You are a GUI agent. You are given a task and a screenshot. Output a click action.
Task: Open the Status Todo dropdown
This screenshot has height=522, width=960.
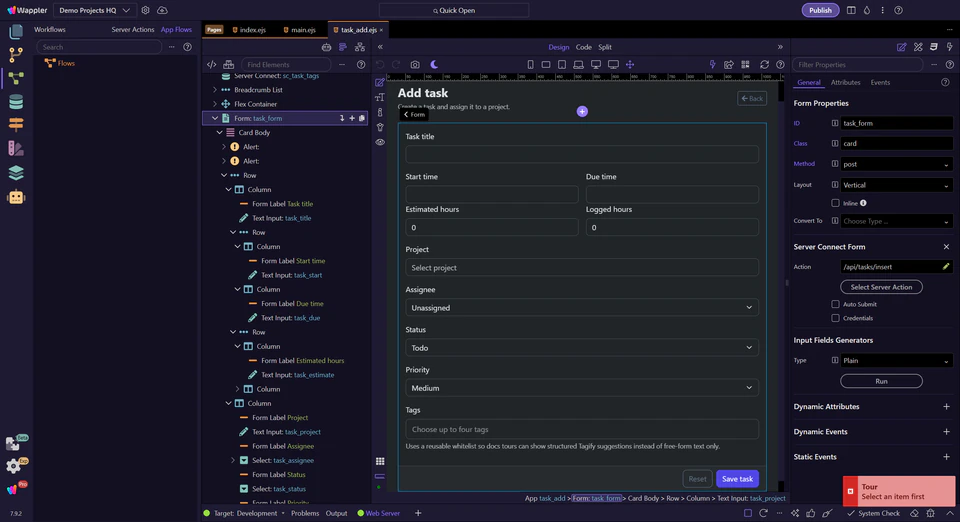582,348
